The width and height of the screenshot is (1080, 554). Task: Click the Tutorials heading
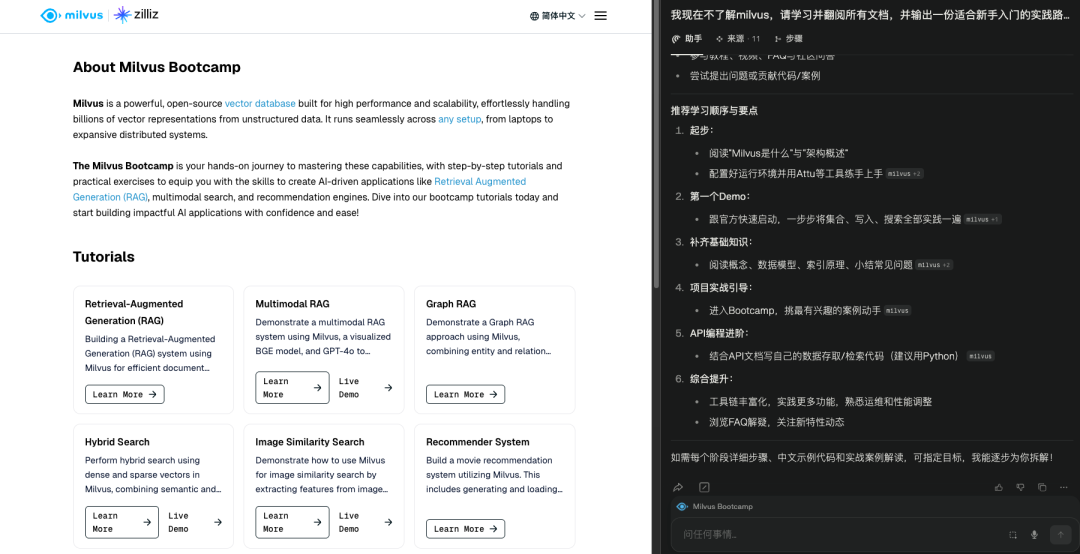coord(103,257)
